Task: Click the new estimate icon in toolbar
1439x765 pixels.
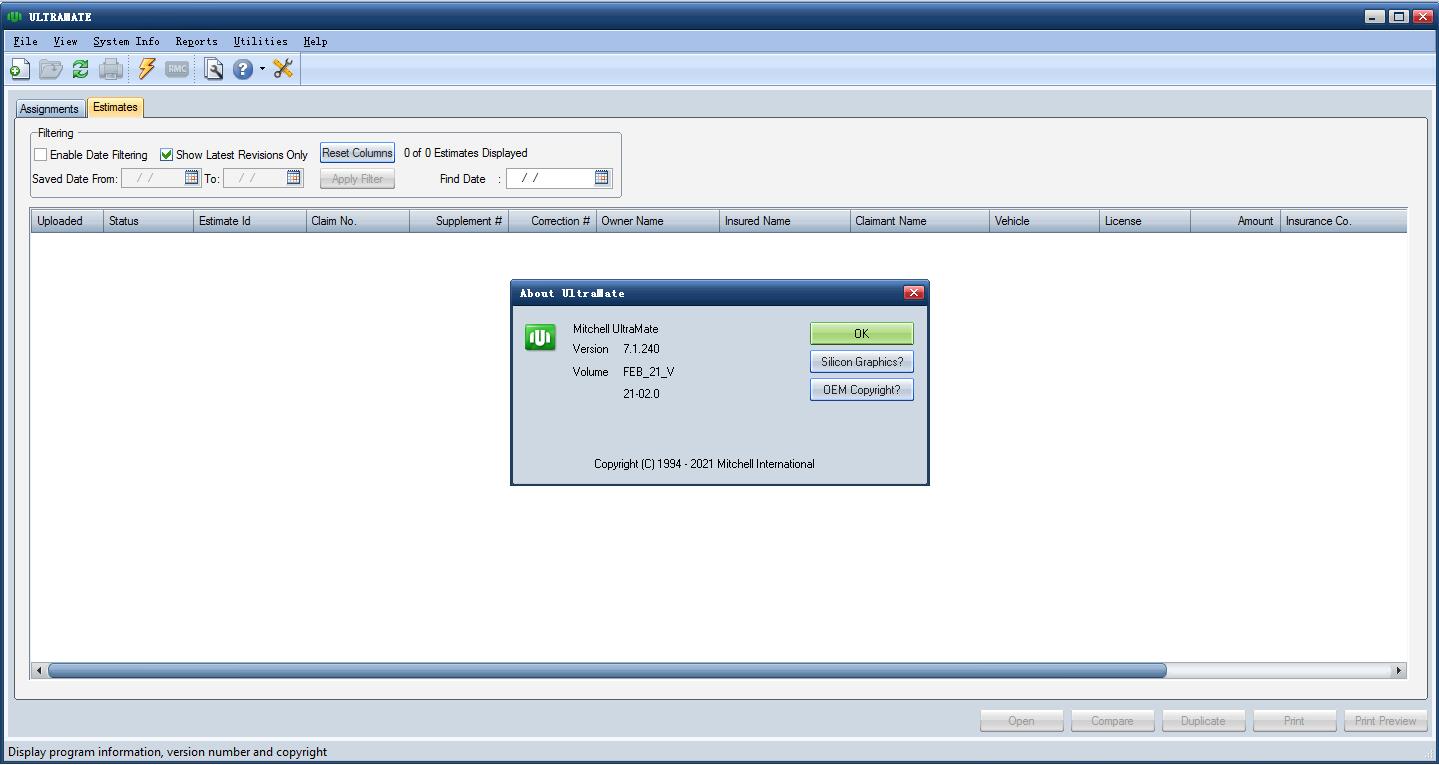Action: coord(20,69)
